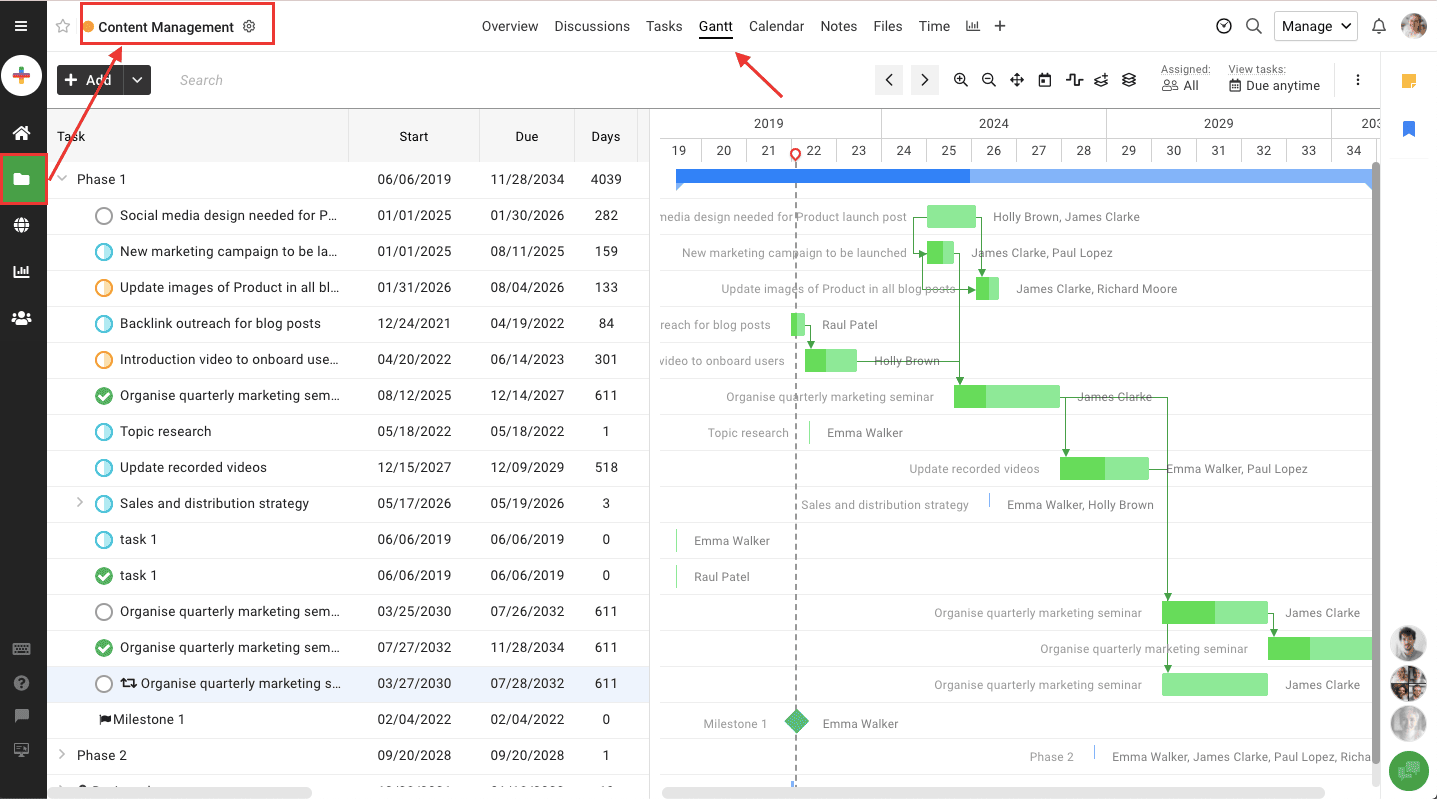The image size is (1437, 799).
Task: Open the critical path view icon
Action: 1073,80
